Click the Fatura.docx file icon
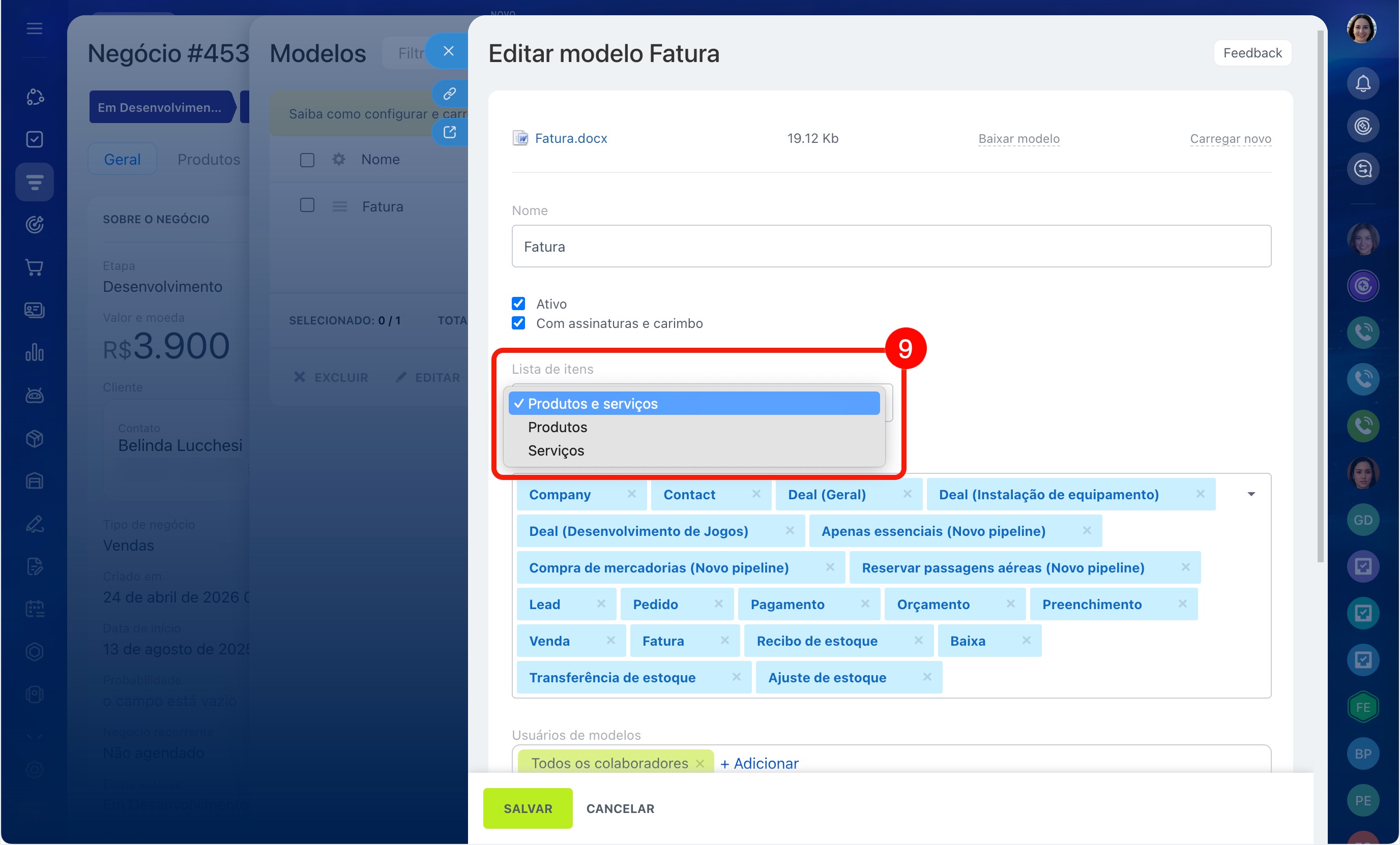This screenshot has width=1400, height=845. point(520,138)
